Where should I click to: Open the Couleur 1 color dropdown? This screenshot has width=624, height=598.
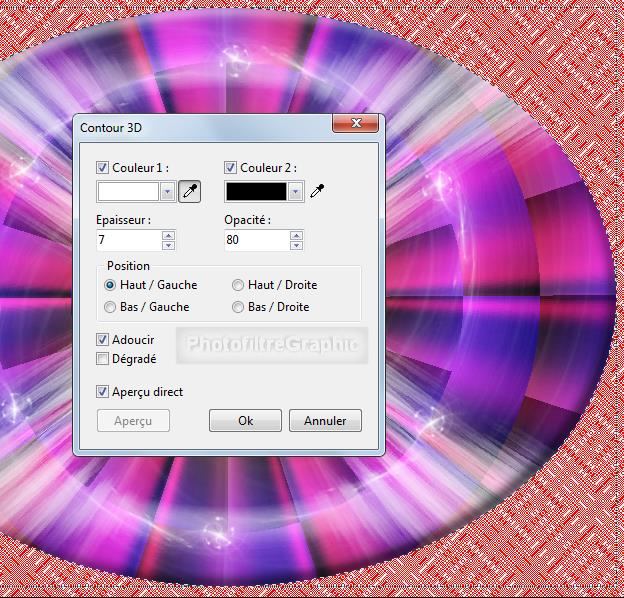click(x=167, y=191)
